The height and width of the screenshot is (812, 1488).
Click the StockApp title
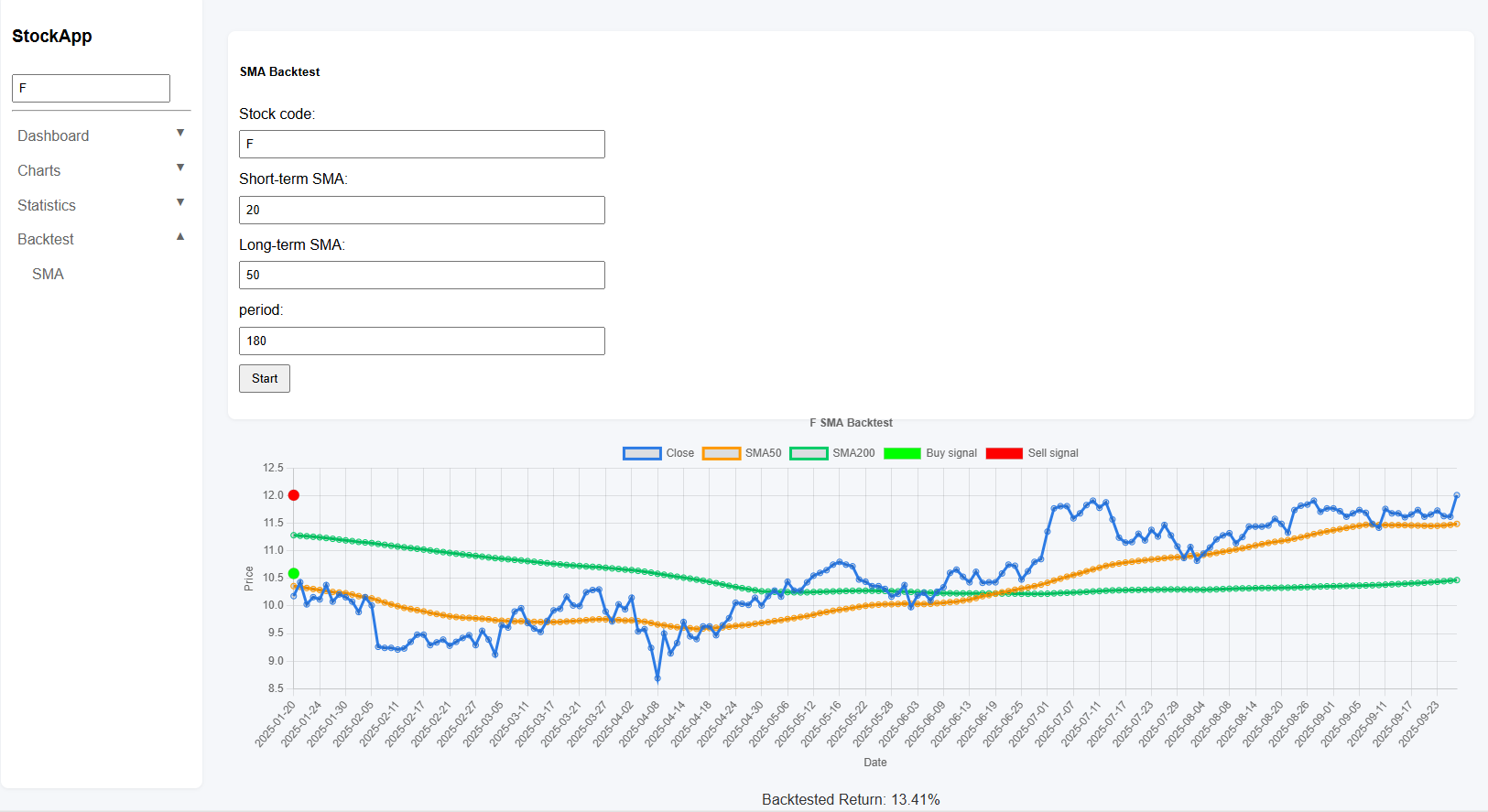pyautogui.click(x=52, y=37)
